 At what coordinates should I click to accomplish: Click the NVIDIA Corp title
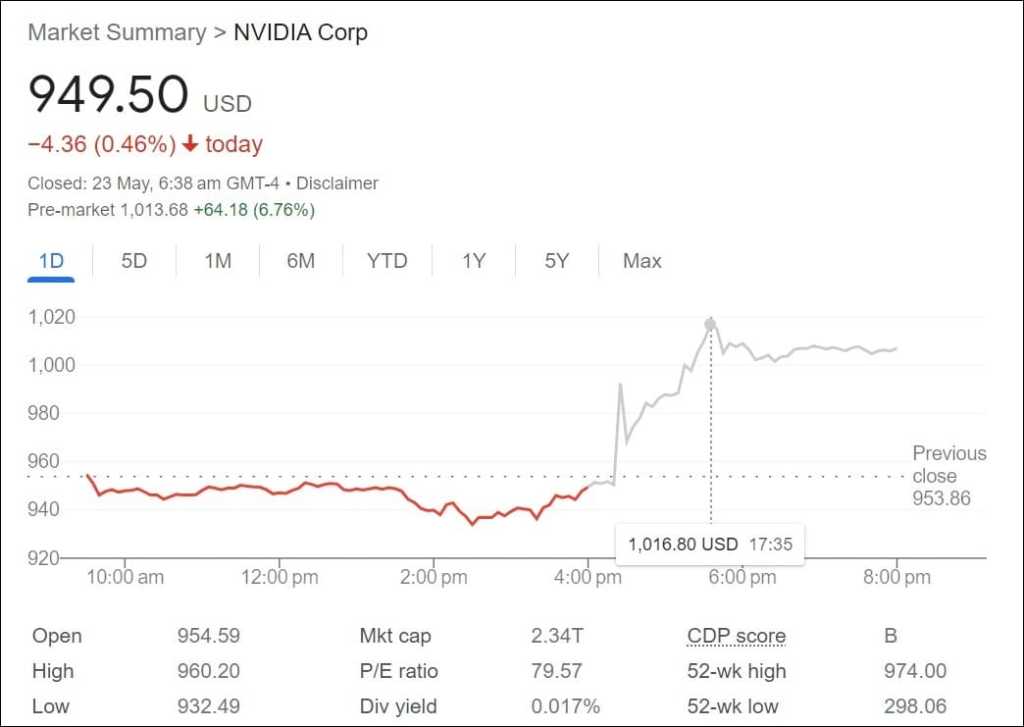[x=300, y=32]
